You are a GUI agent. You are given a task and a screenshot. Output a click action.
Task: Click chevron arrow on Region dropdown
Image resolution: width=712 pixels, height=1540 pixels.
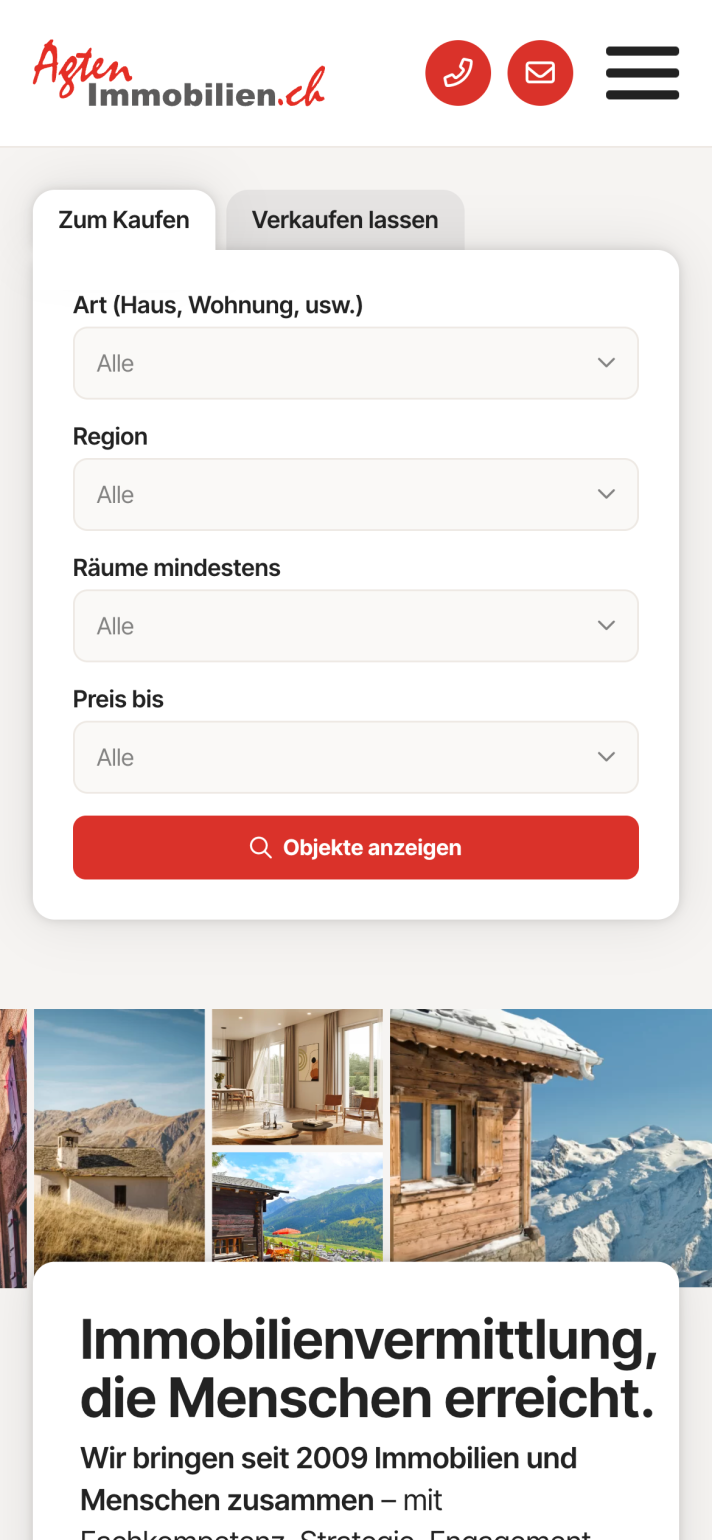click(606, 494)
